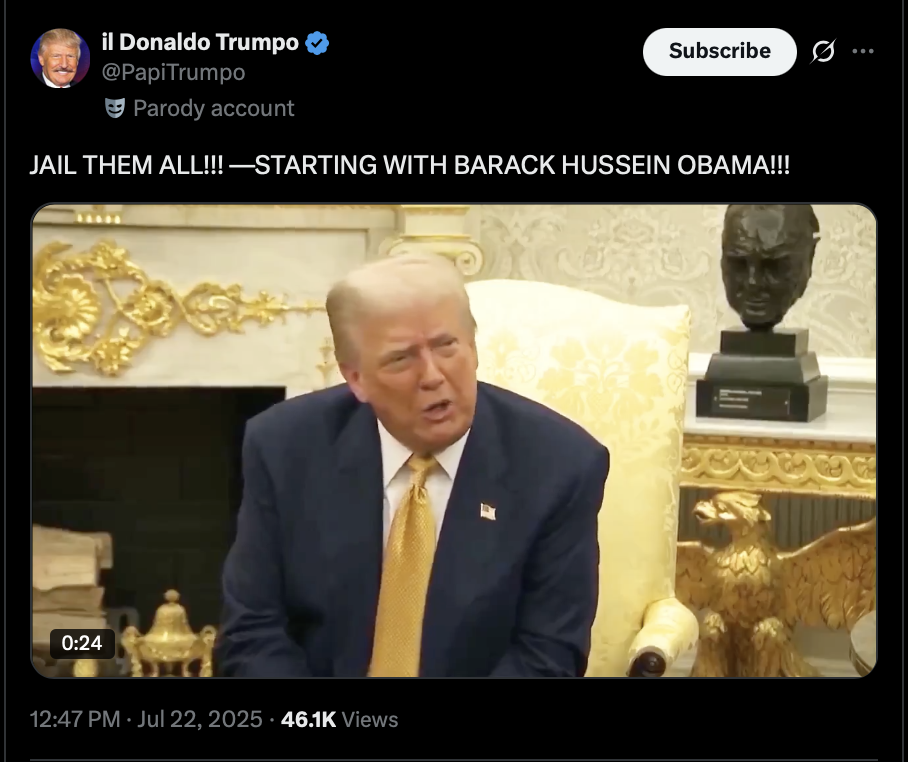
Task: Click the blue verified checkmark badge
Action: pos(317,43)
